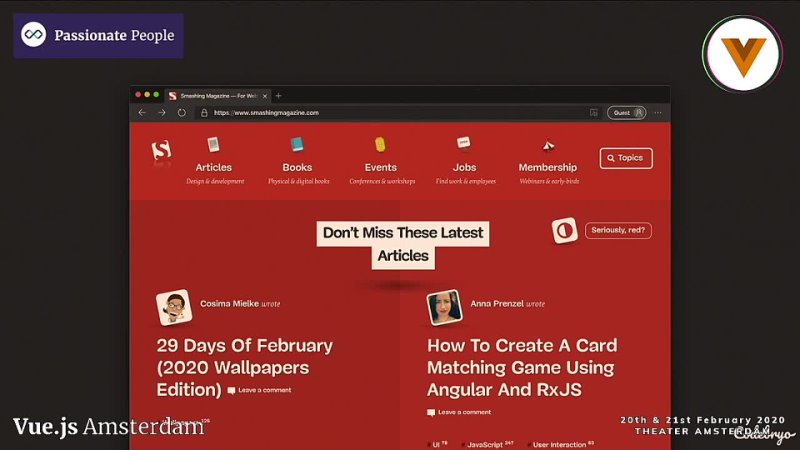Click the User Interaction tag link
The width and height of the screenshot is (800, 450).
point(563,445)
